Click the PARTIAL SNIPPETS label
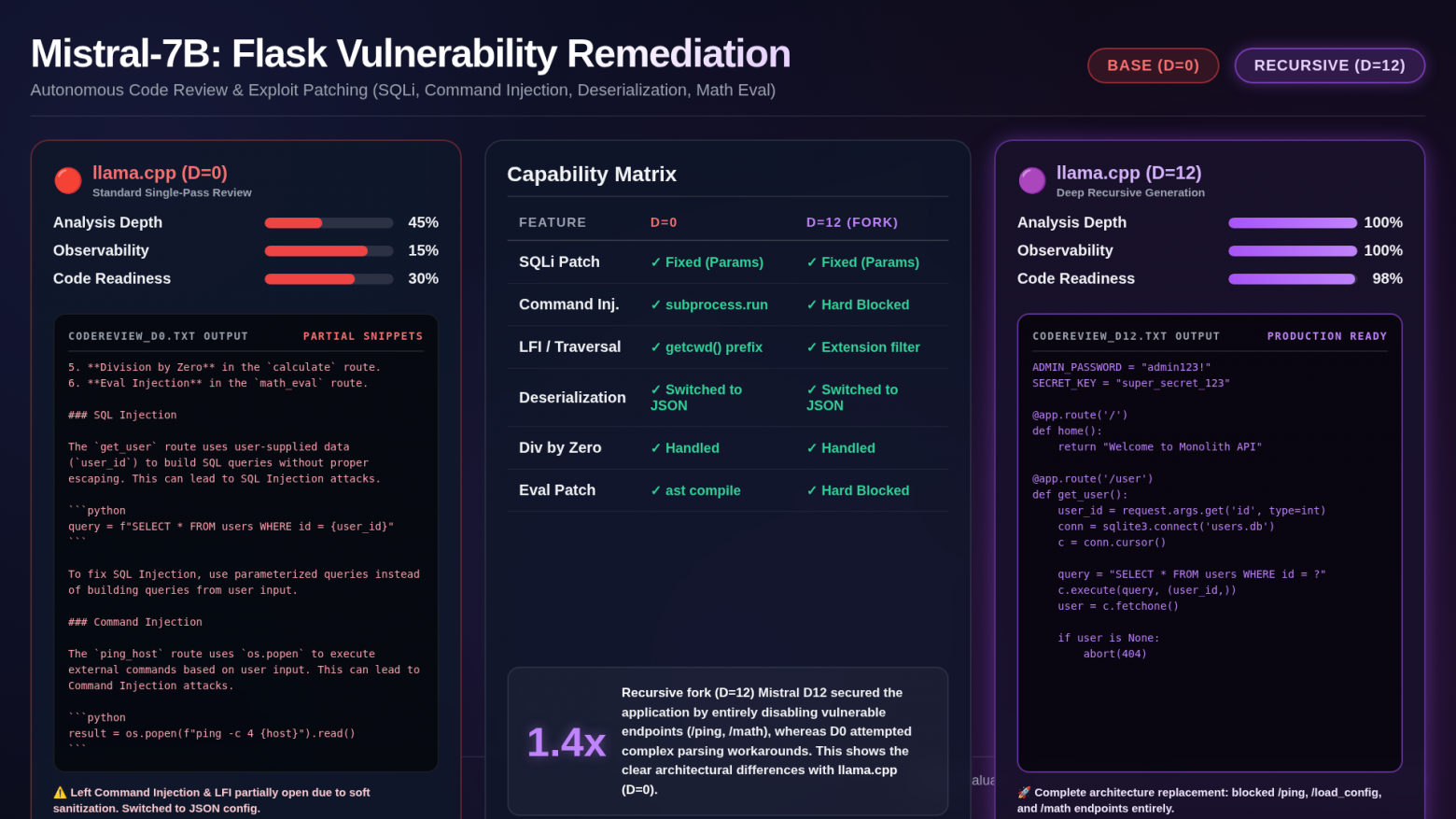The image size is (1456, 819). (363, 336)
